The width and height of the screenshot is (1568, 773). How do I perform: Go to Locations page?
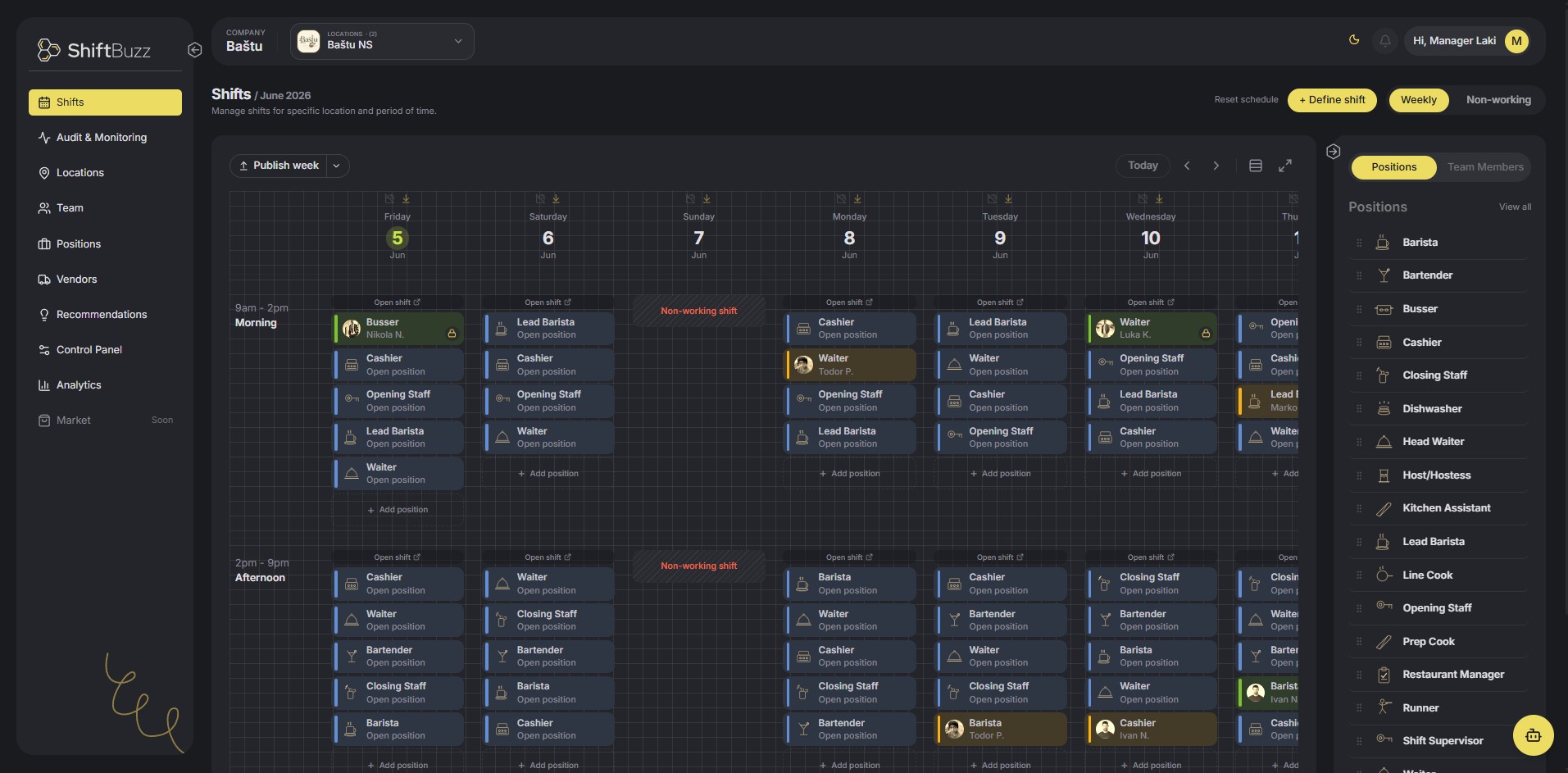tap(105, 173)
